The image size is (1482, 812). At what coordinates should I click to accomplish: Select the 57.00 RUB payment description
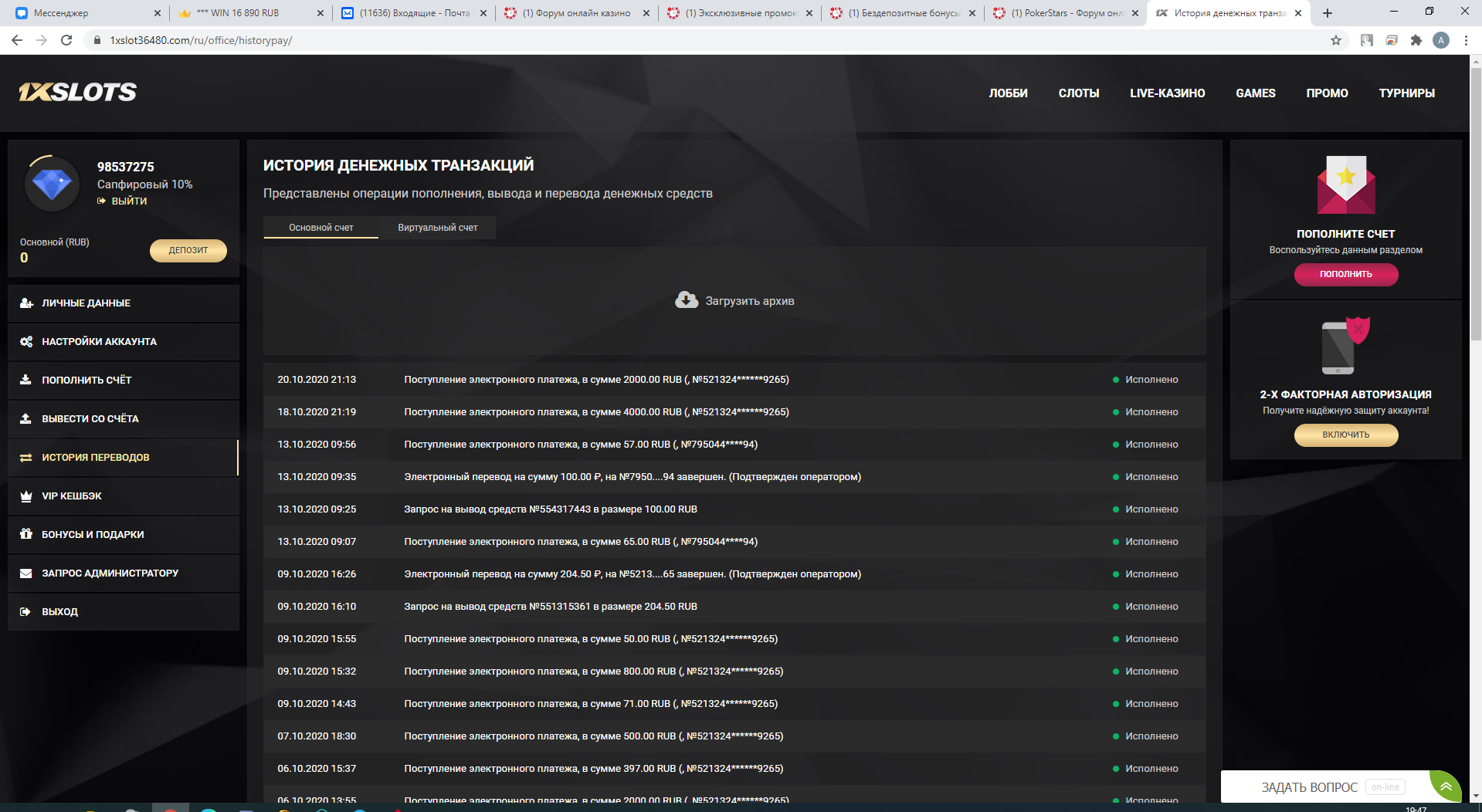click(x=581, y=445)
